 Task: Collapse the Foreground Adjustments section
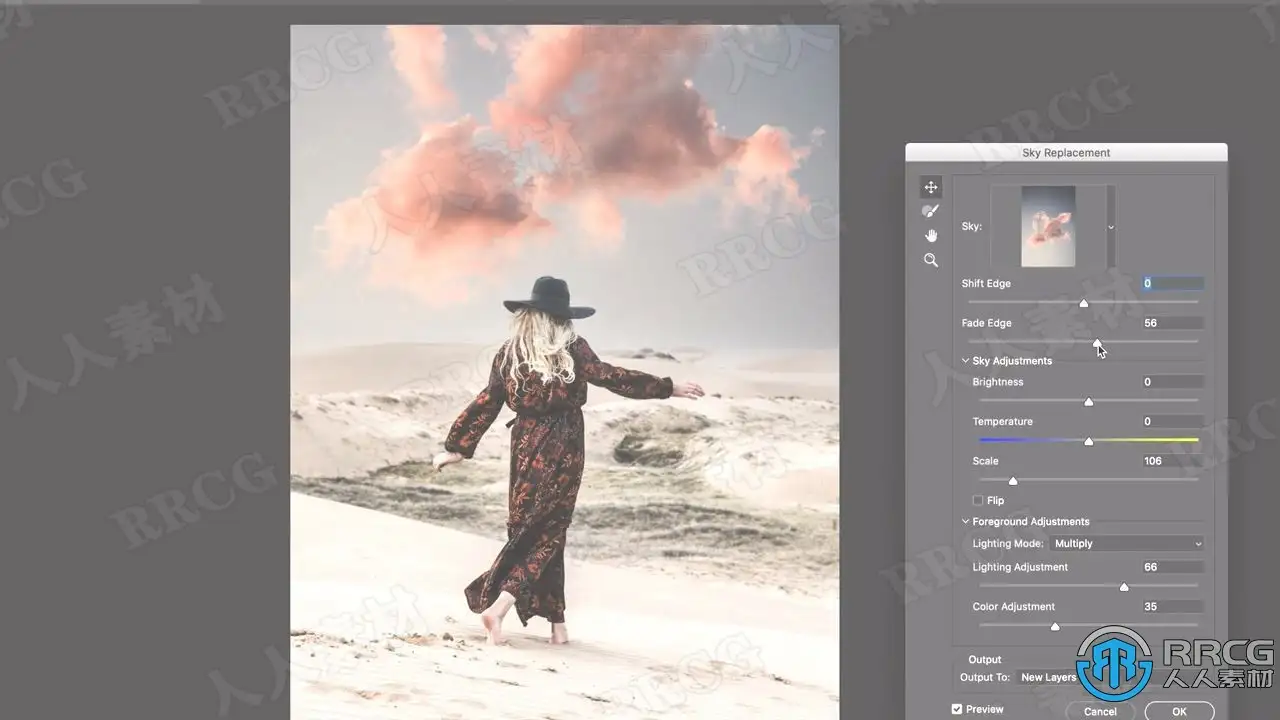point(966,522)
